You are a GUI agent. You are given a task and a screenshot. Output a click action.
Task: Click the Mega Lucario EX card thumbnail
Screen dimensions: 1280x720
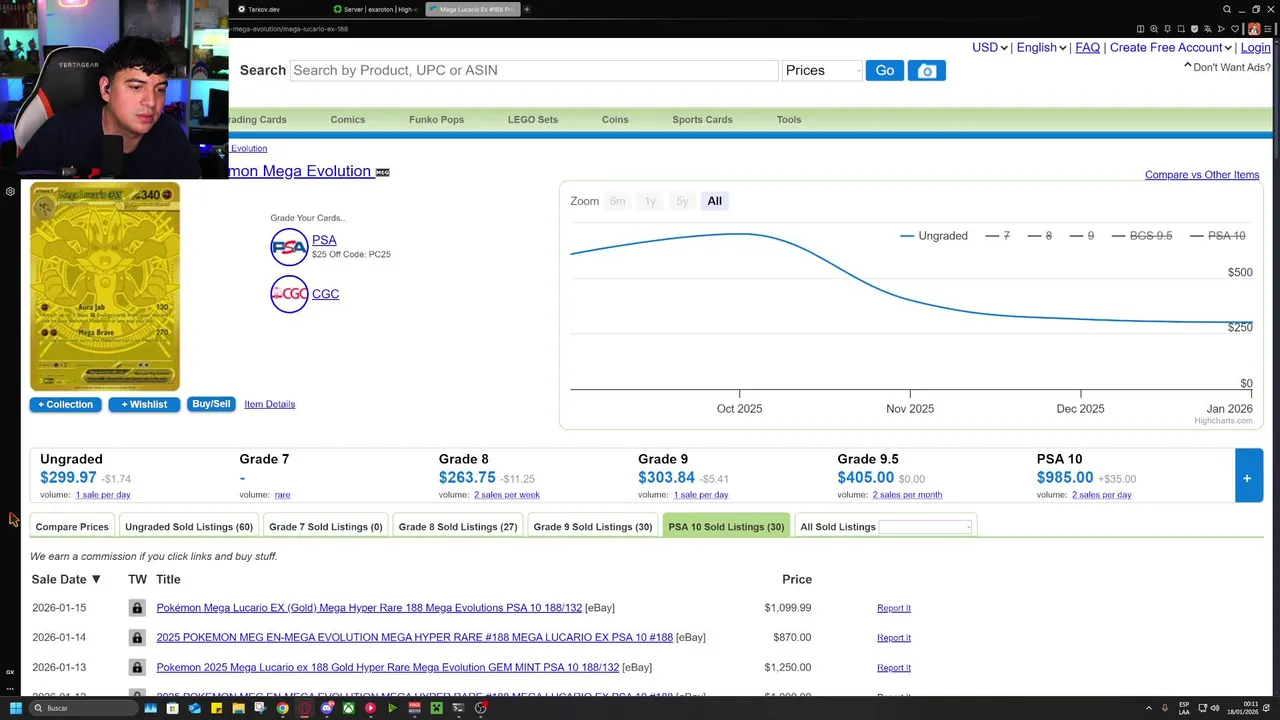pos(105,286)
